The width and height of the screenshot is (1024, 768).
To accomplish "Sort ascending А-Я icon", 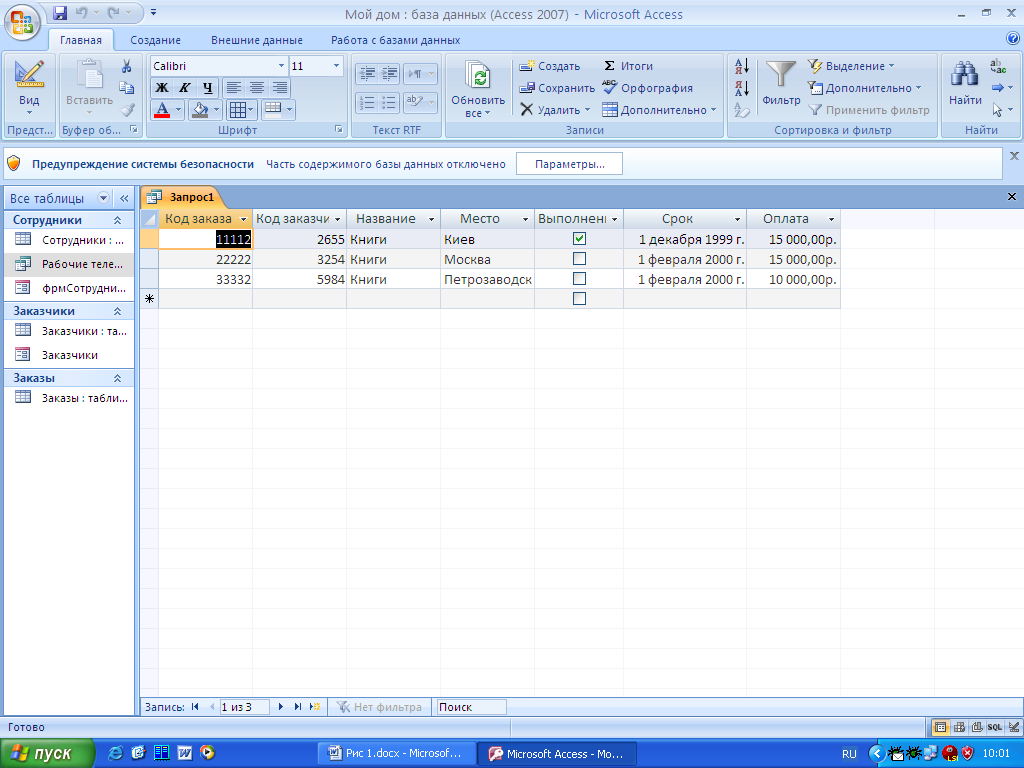I will [741, 66].
